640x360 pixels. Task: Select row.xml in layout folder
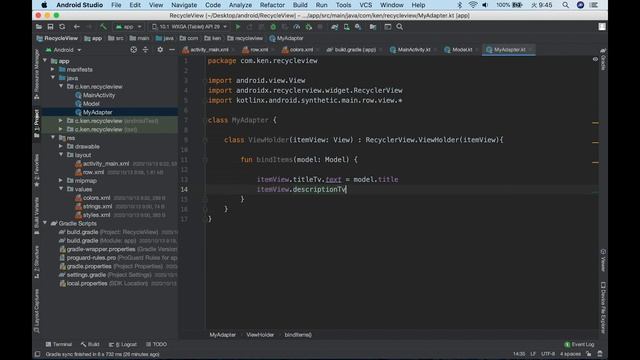coord(93,172)
